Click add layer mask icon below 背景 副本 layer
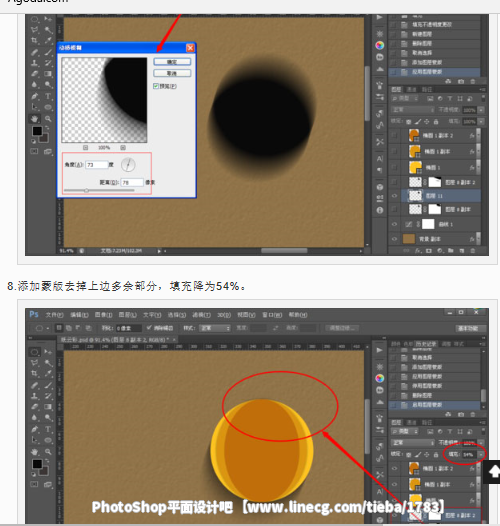500x526 pixels. (x=429, y=251)
